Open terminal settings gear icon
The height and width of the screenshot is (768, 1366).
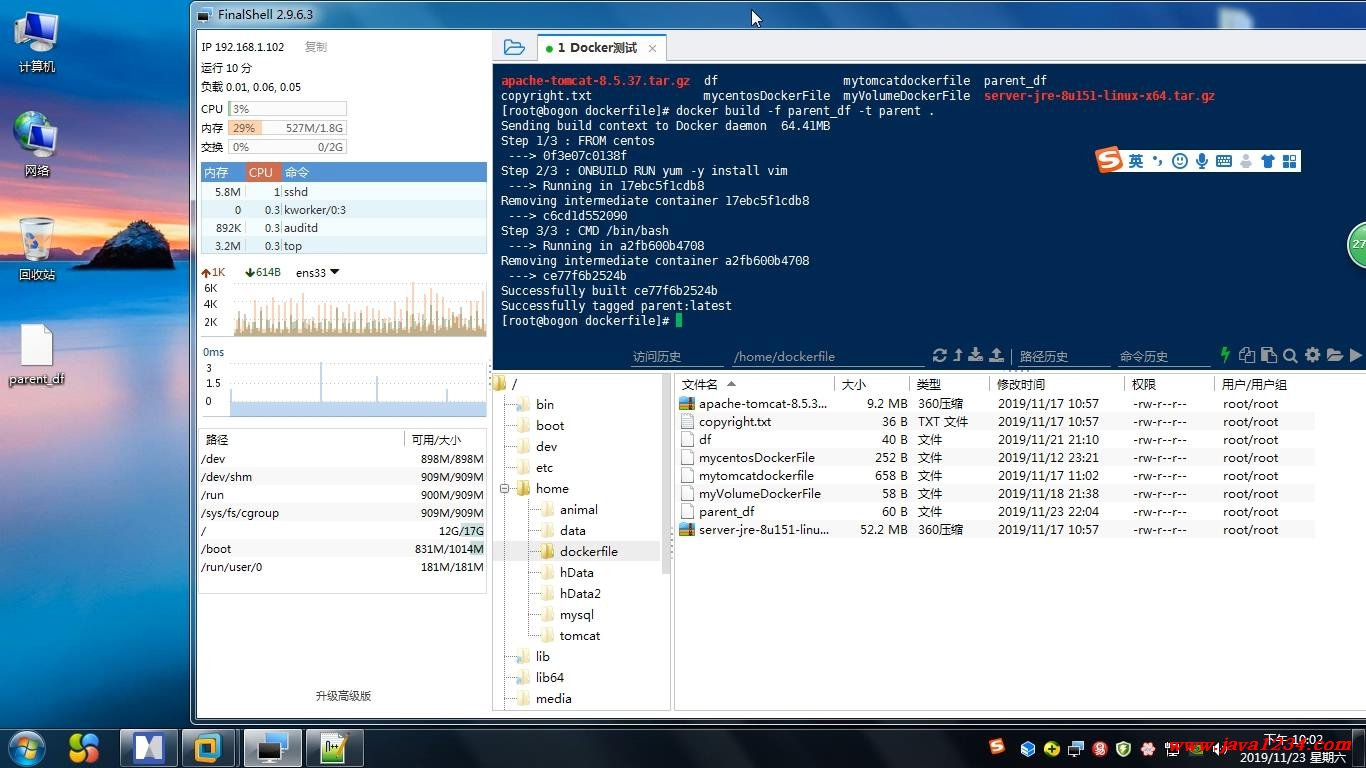point(1313,355)
